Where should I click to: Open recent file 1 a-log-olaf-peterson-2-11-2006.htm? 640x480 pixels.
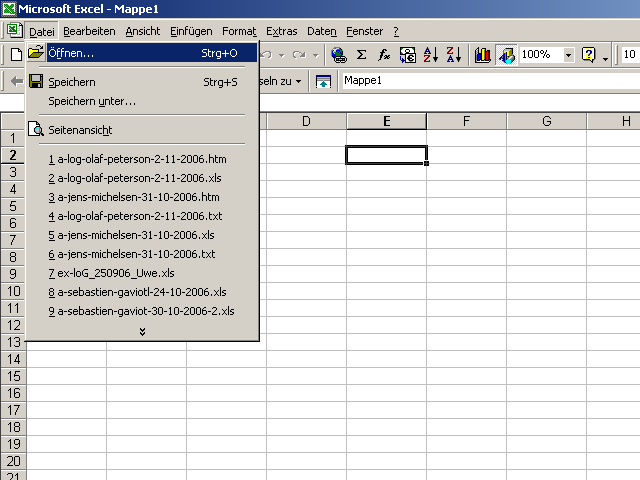pos(142,159)
